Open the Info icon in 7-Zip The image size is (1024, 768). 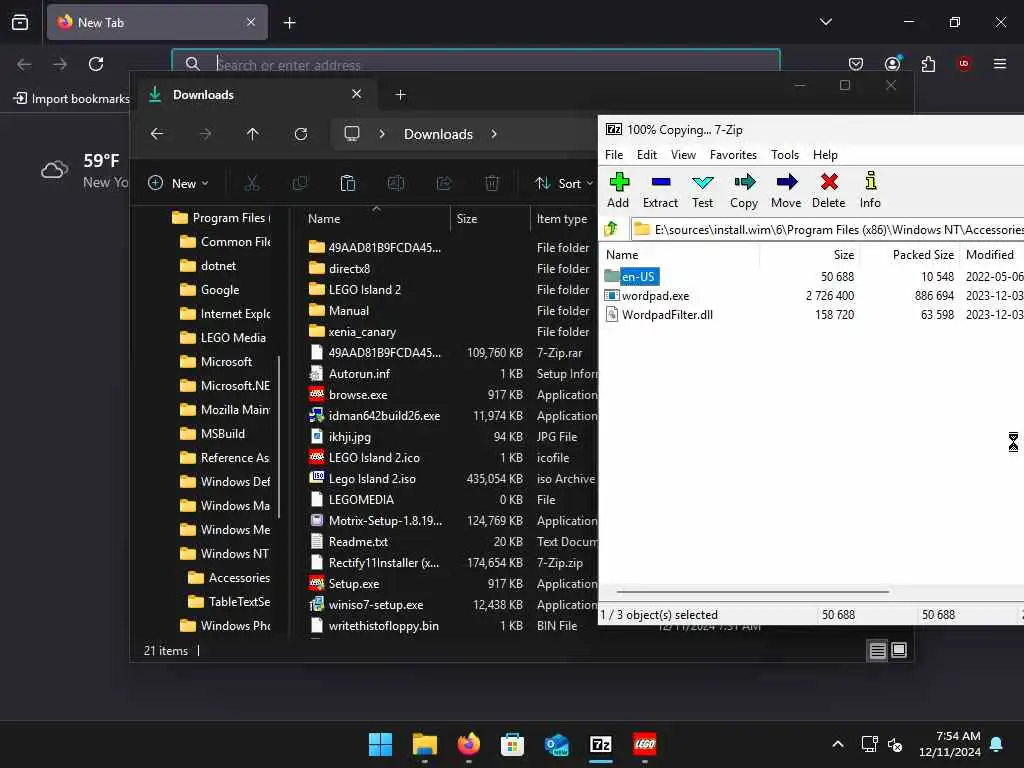click(870, 190)
